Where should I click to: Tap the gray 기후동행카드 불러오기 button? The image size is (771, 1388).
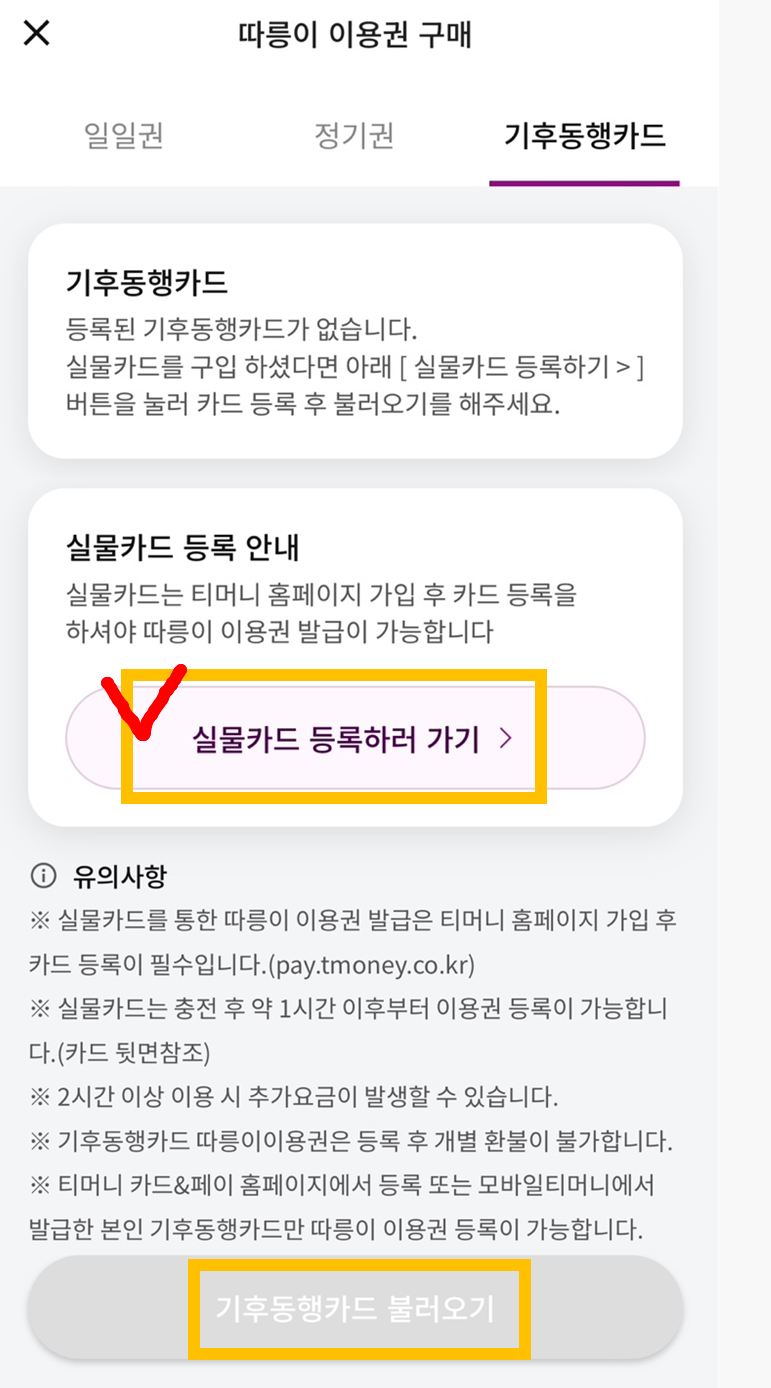coord(358,1308)
